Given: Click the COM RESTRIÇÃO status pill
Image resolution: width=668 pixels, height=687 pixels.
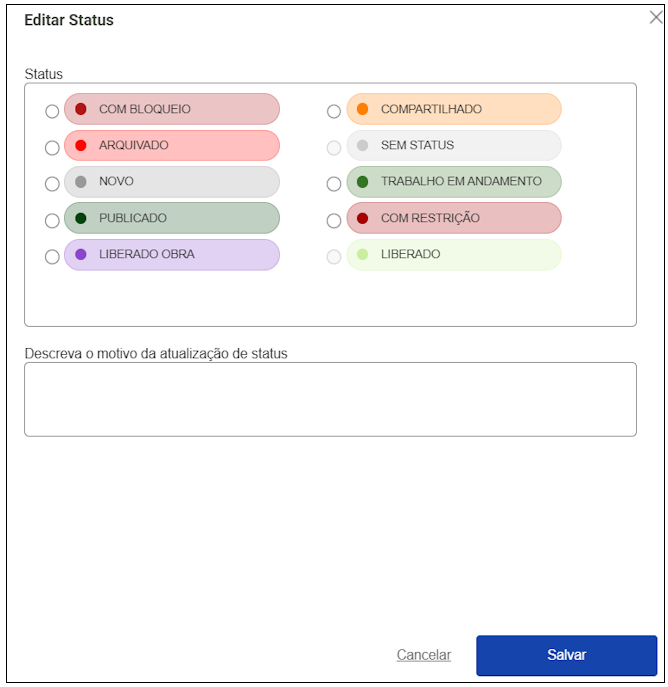Looking at the screenshot, I should pos(454,218).
